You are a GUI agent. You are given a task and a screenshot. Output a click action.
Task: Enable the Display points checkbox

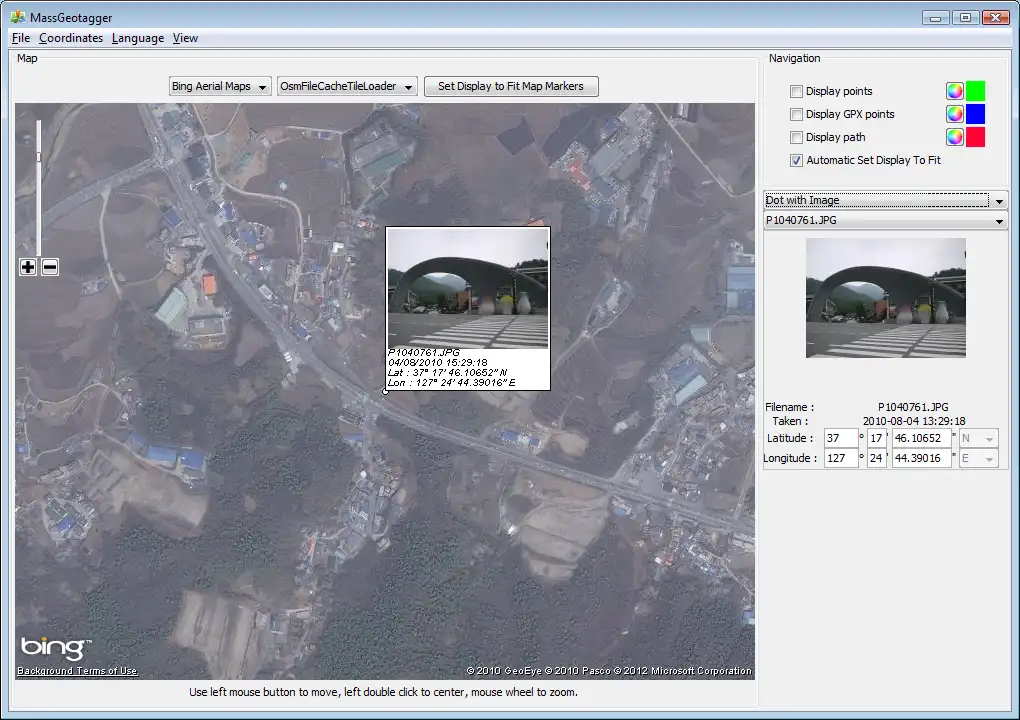pos(797,91)
